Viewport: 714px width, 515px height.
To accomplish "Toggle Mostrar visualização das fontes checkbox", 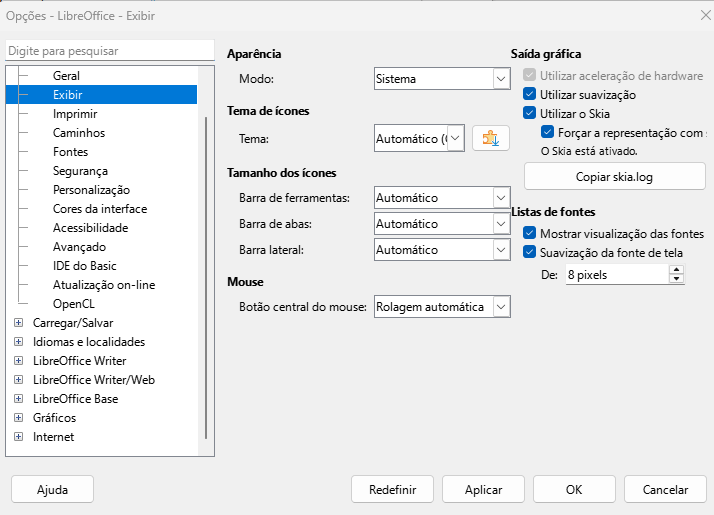I will click(x=529, y=233).
